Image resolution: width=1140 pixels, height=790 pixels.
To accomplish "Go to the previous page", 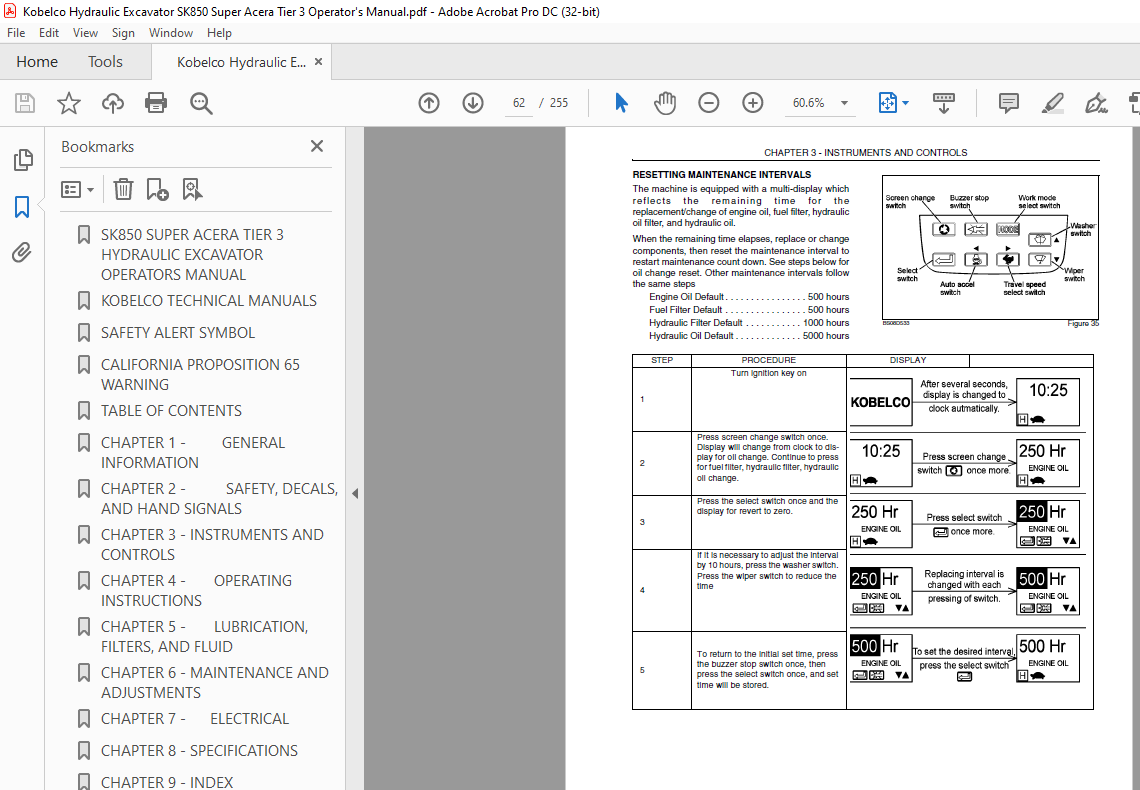I will tap(429, 103).
